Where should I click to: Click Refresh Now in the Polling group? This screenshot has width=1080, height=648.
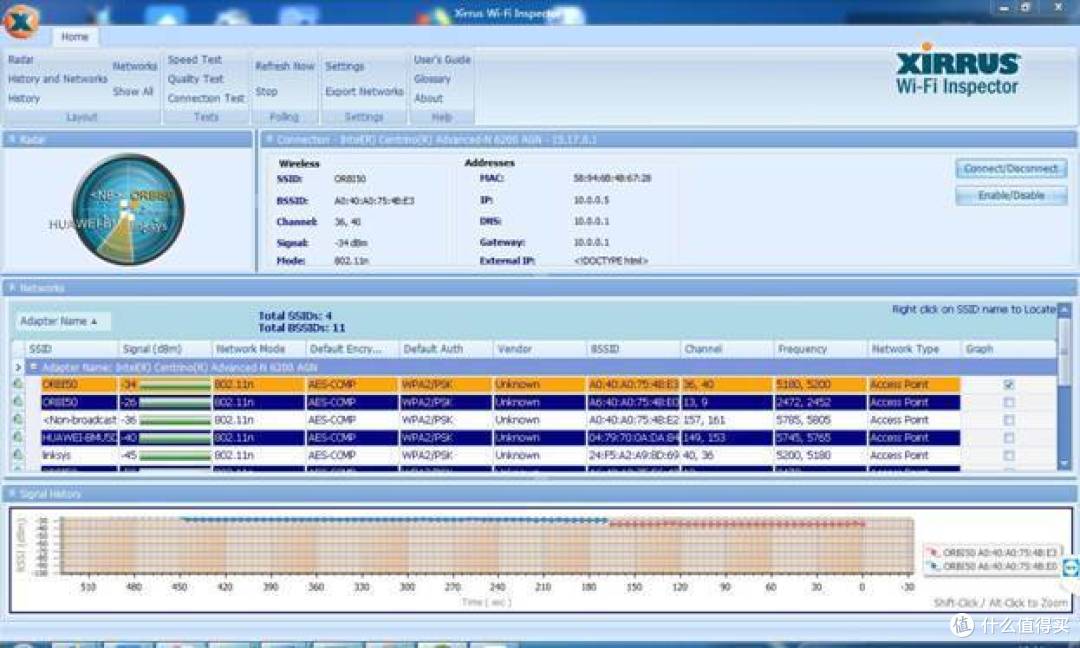point(284,66)
